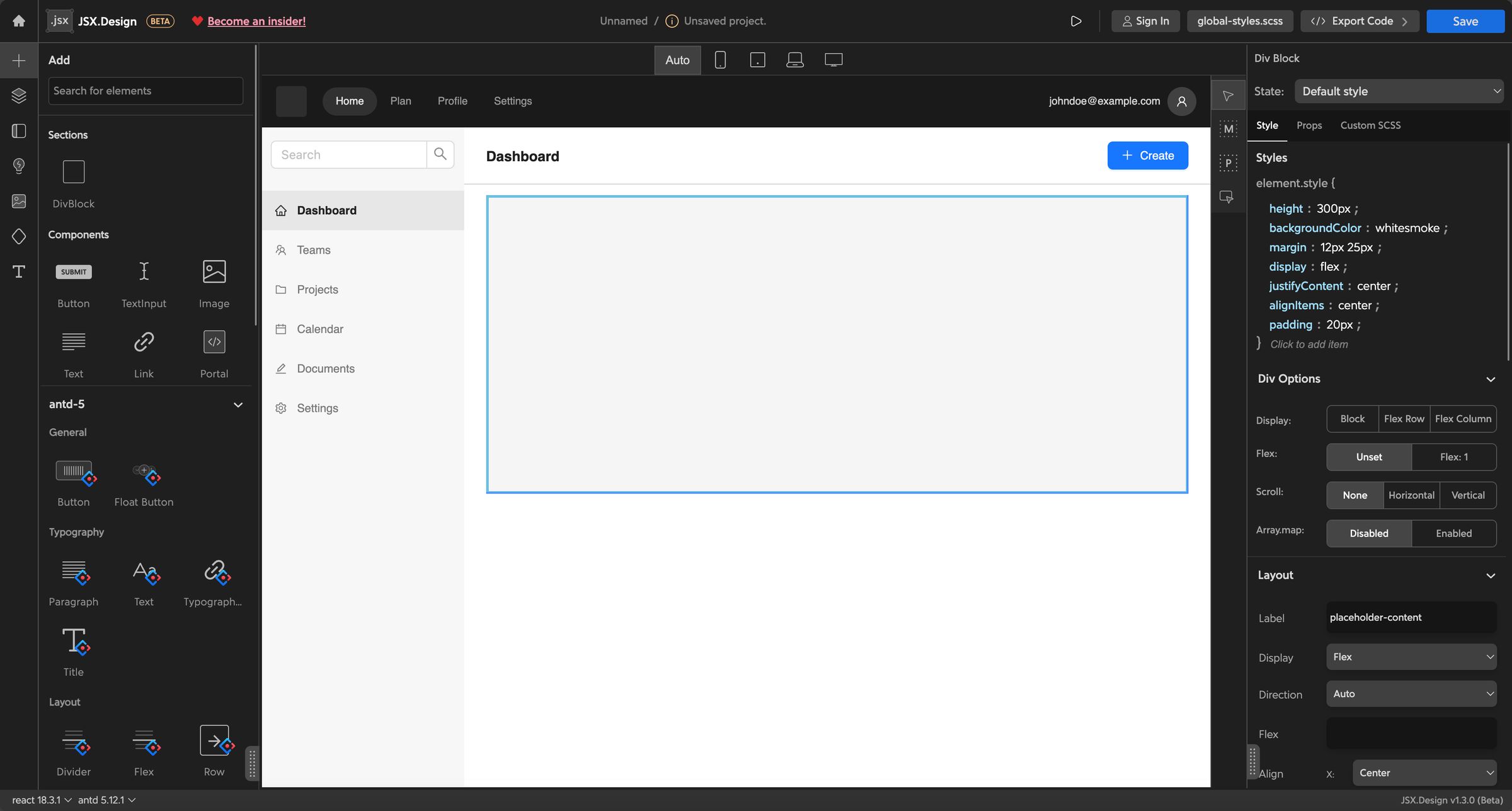Switch to the Props tab
The width and height of the screenshot is (1512, 811).
[1309, 125]
